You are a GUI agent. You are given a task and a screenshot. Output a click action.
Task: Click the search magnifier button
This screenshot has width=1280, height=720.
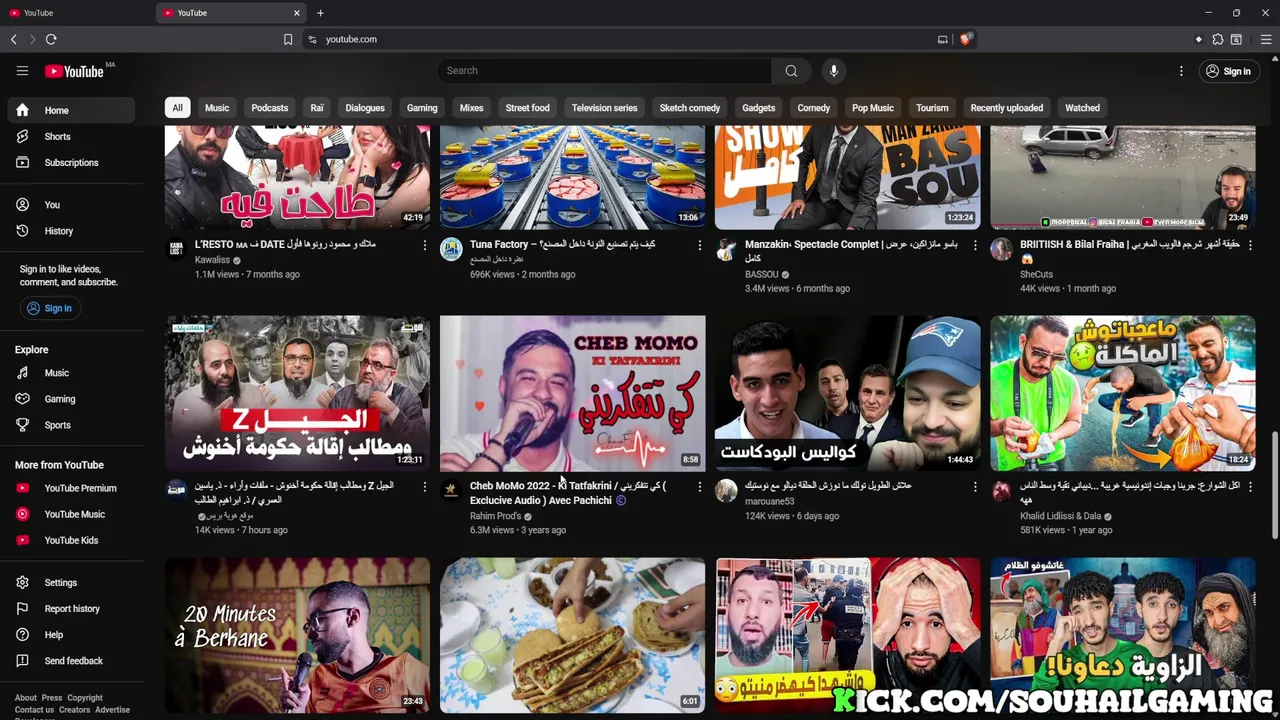(791, 71)
